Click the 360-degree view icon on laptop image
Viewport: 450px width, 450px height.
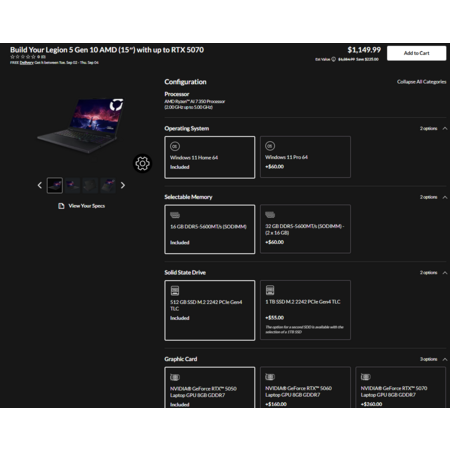[x=116, y=104]
